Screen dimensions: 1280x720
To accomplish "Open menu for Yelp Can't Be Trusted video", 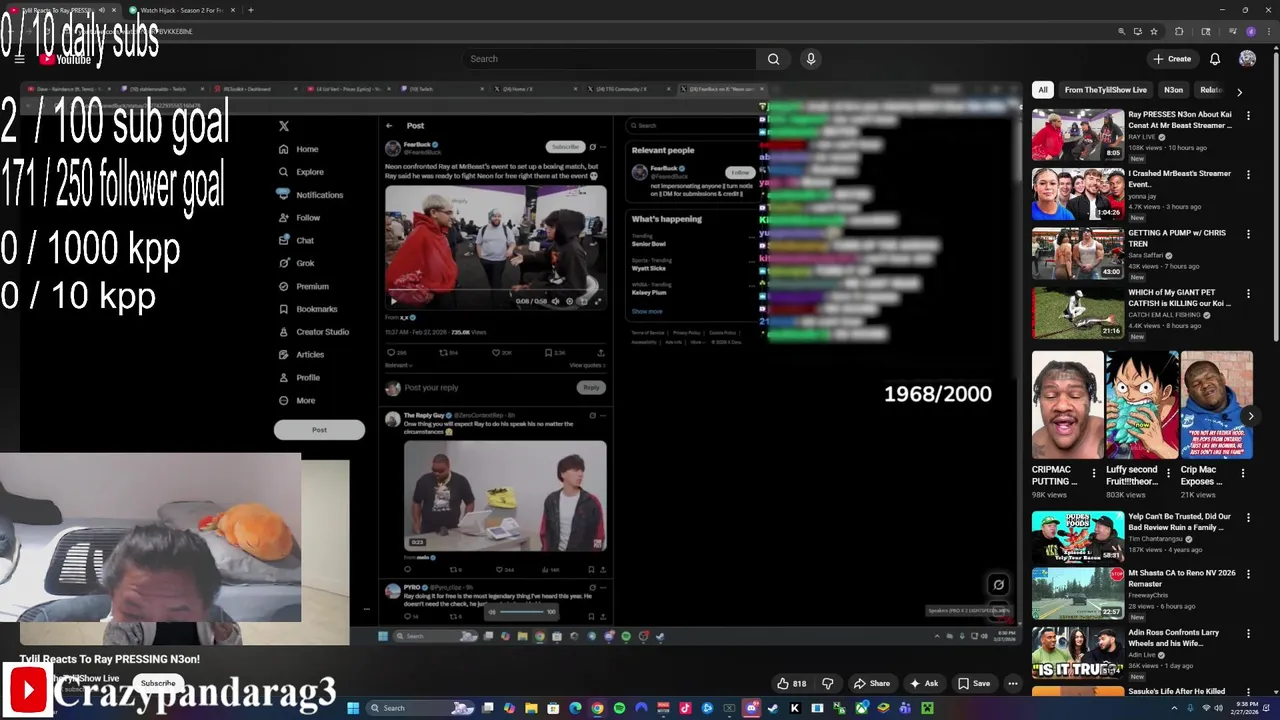I will coord(1248,517).
